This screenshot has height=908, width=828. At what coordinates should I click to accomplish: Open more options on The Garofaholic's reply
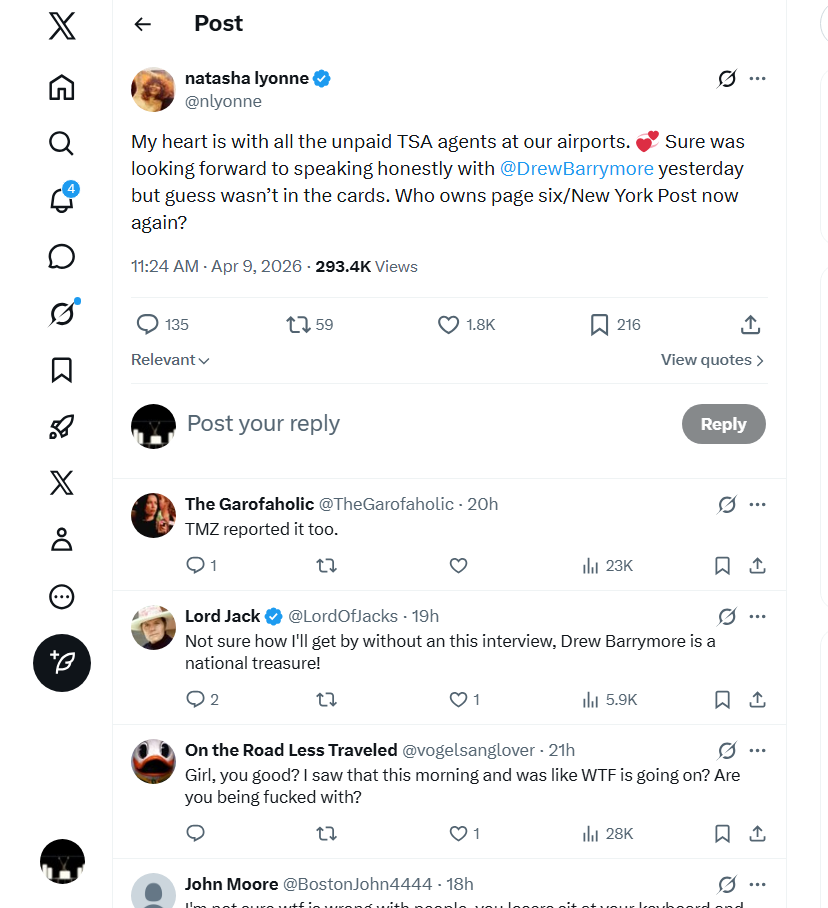[757, 504]
